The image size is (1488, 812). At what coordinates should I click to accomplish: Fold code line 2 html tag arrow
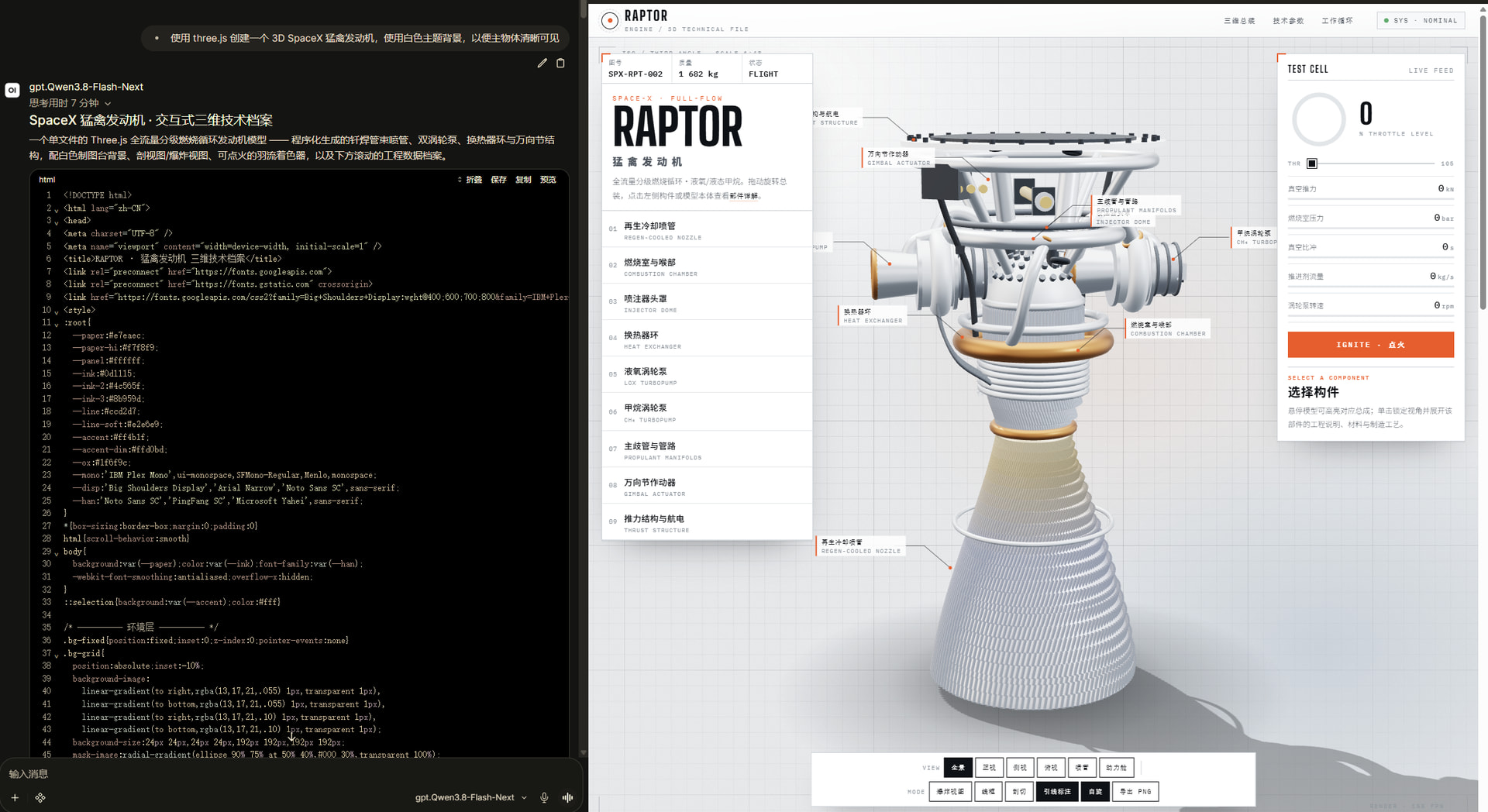point(57,209)
